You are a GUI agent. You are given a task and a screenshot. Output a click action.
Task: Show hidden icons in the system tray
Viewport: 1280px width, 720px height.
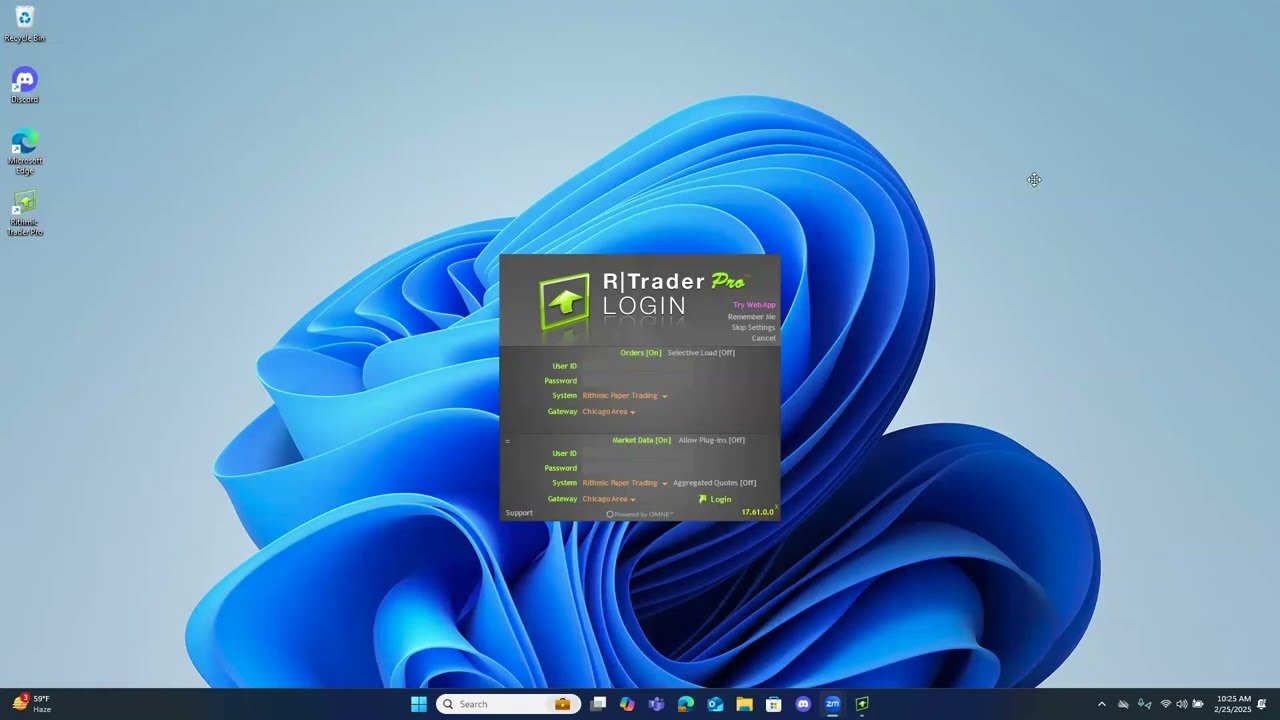point(1102,704)
